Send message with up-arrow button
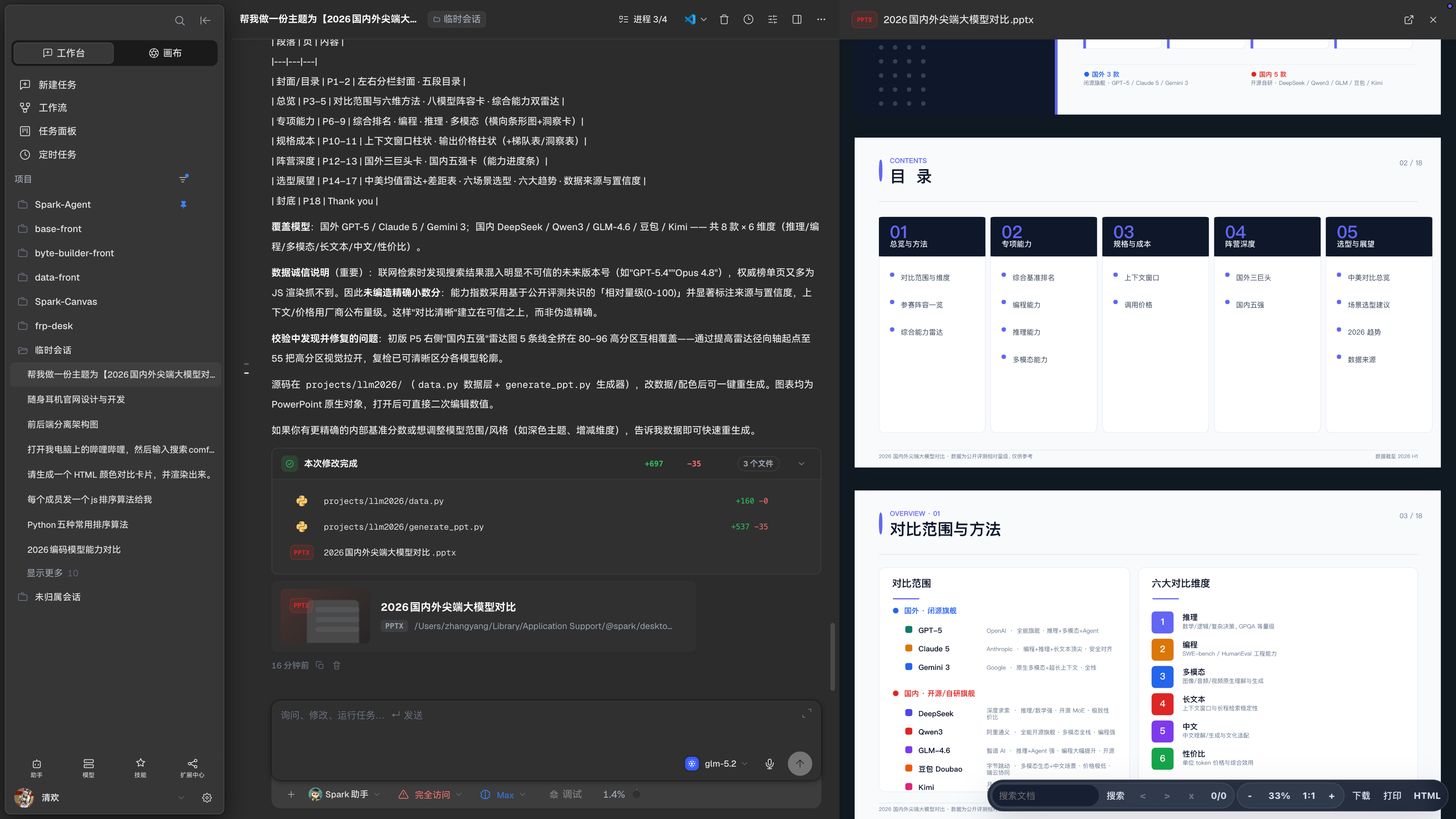 click(x=800, y=764)
